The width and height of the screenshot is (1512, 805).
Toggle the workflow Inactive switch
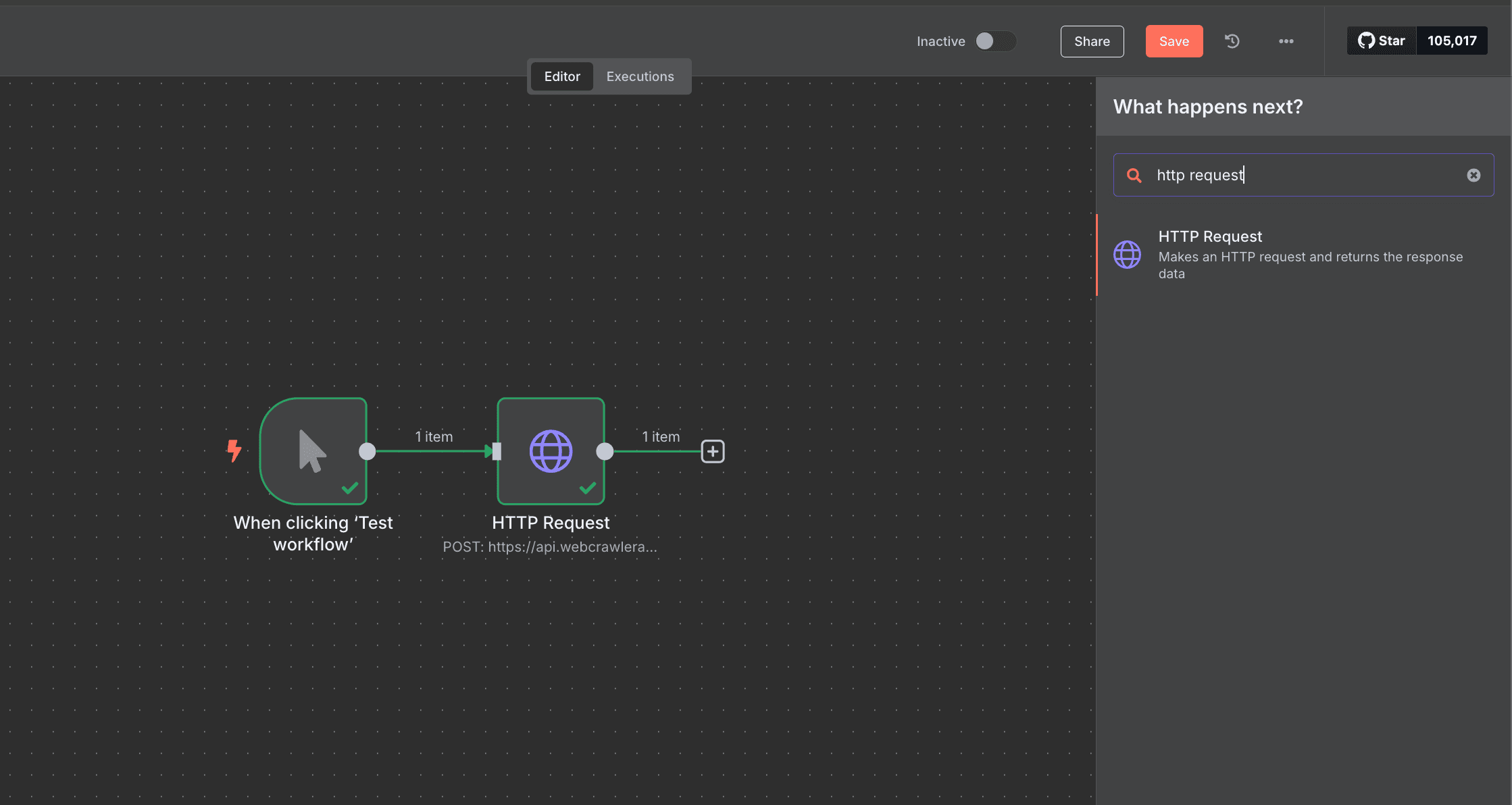pyautogui.click(x=995, y=41)
